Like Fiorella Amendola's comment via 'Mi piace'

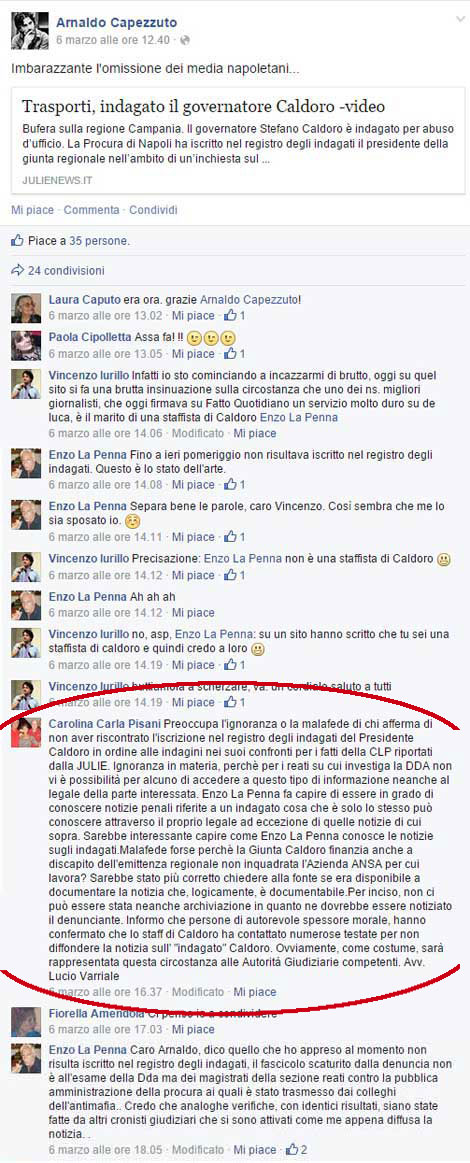193,1029
